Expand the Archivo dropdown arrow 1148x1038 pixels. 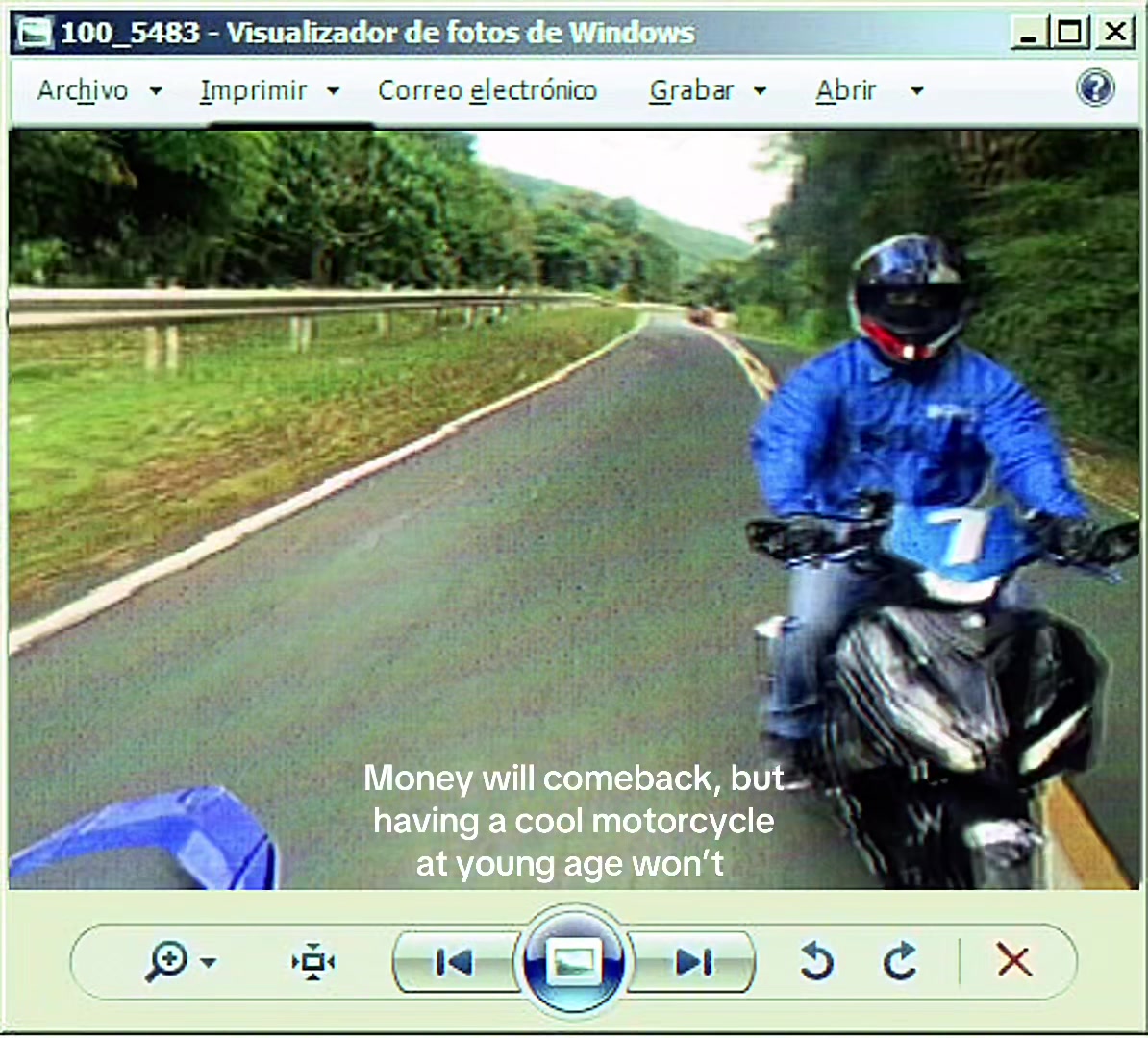tap(156, 91)
